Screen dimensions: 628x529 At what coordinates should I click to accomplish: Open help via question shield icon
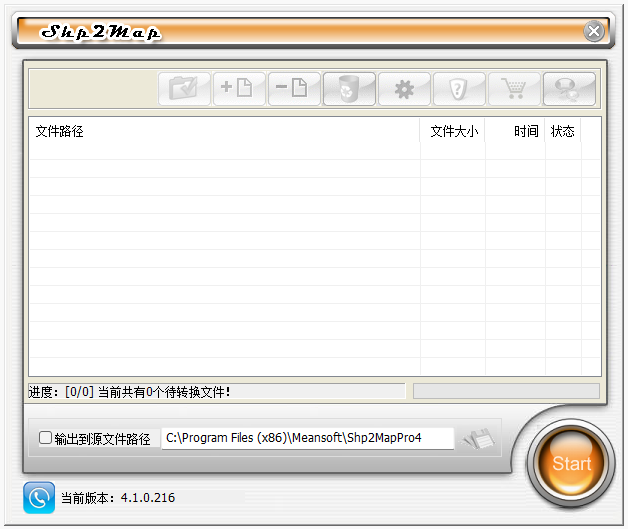(459, 89)
